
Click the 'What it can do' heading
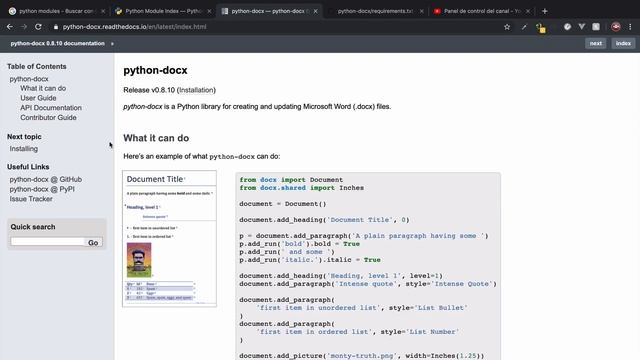pos(156,138)
